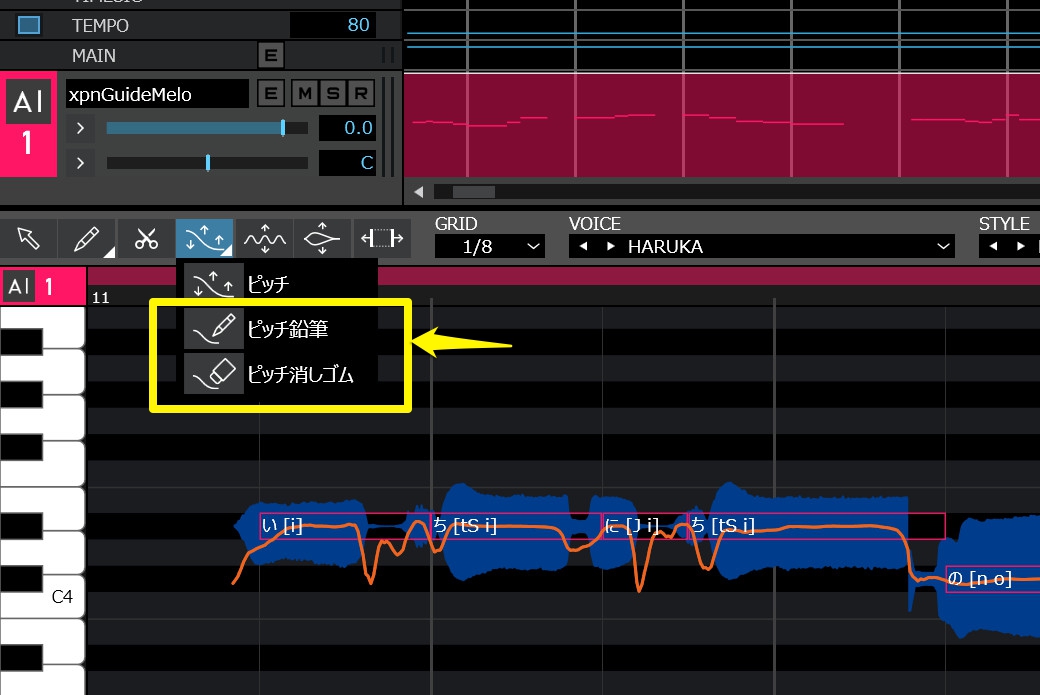Click the xpnGuideMelo track name field
This screenshot has height=695, width=1040.
pyautogui.click(x=157, y=94)
